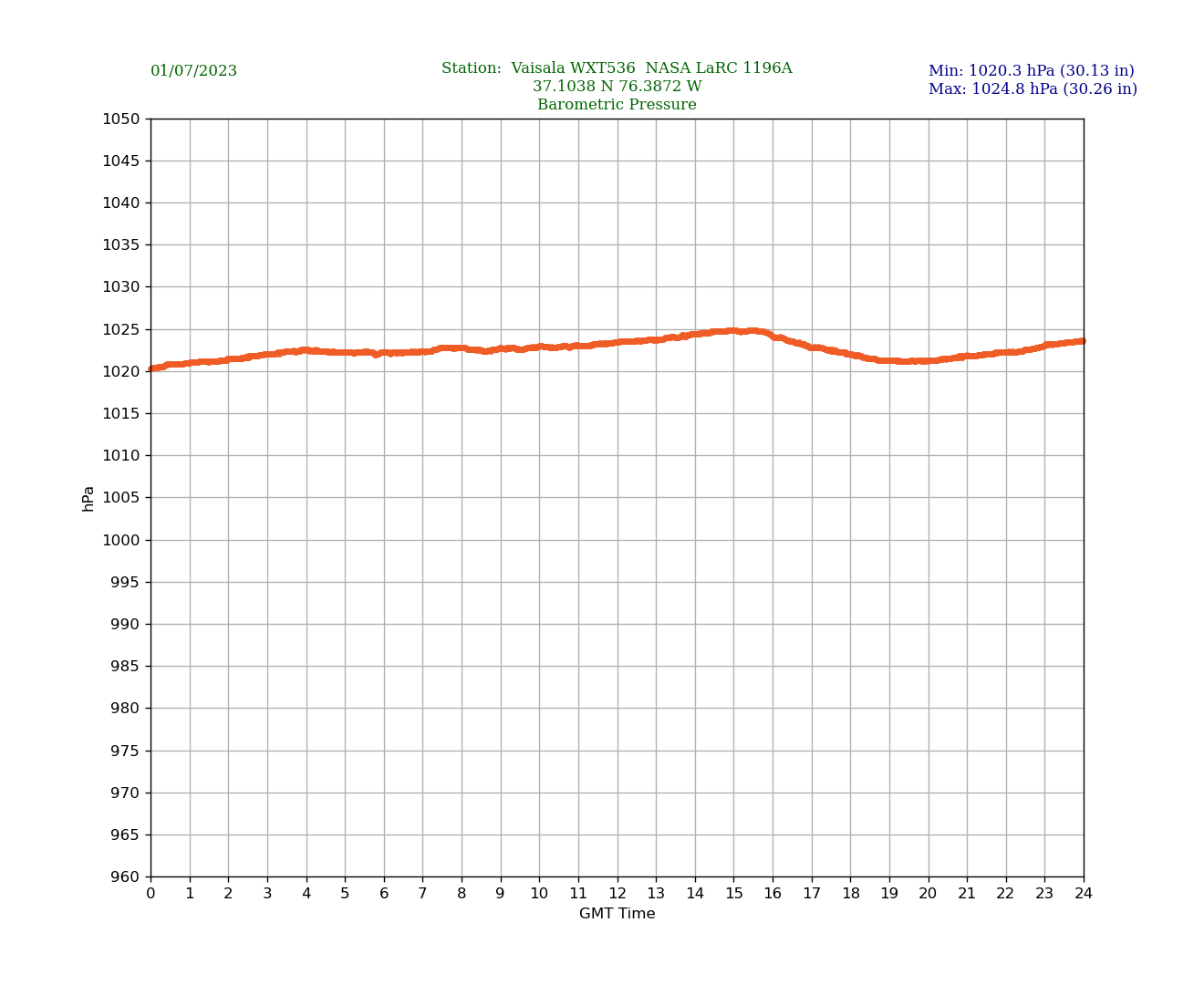Click the 1050 tick on the y-axis

(x=120, y=119)
